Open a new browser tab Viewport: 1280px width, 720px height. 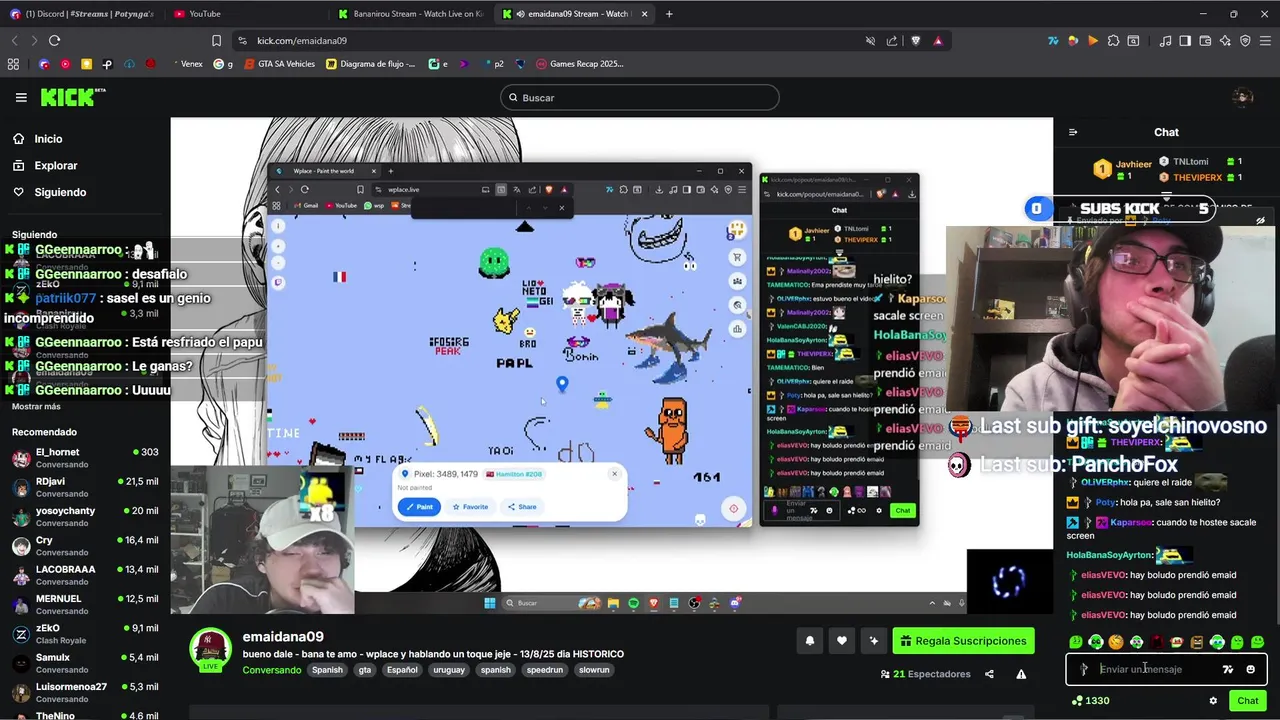click(x=669, y=14)
